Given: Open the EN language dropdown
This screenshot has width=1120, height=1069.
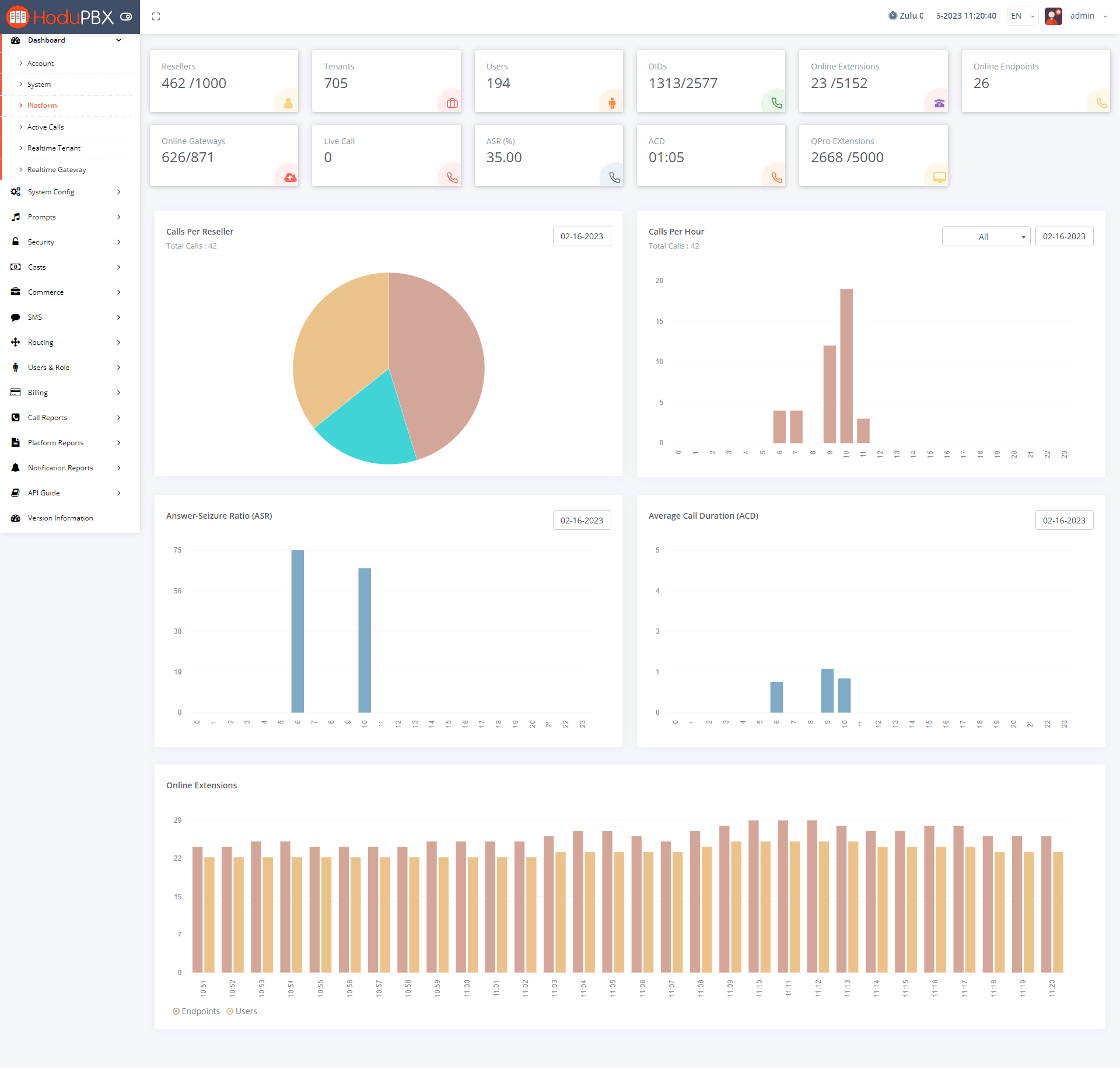Looking at the screenshot, I should coord(1022,16).
